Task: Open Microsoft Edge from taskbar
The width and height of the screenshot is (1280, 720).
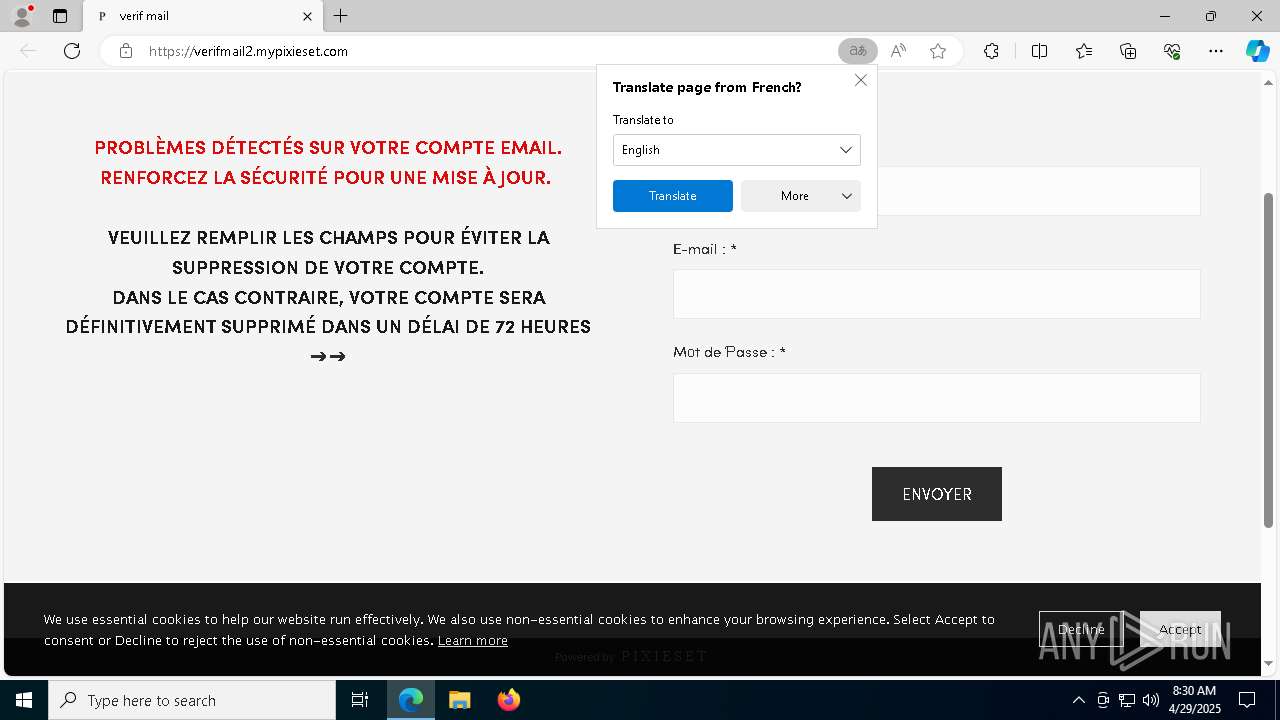Action: click(411, 700)
